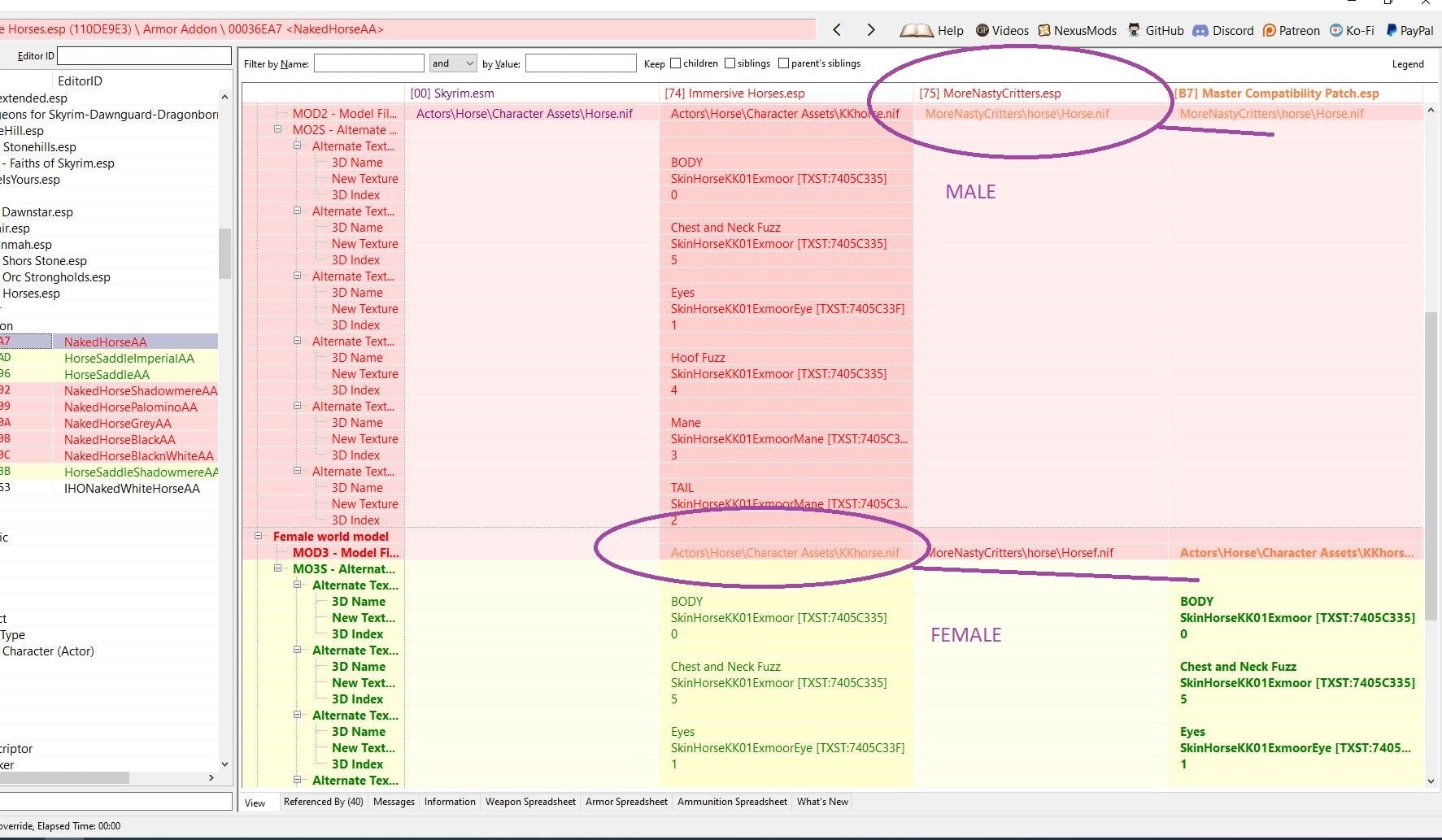Collapse Alternate Texture node containing Mane
The height and width of the screenshot is (840, 1442).
298,406
